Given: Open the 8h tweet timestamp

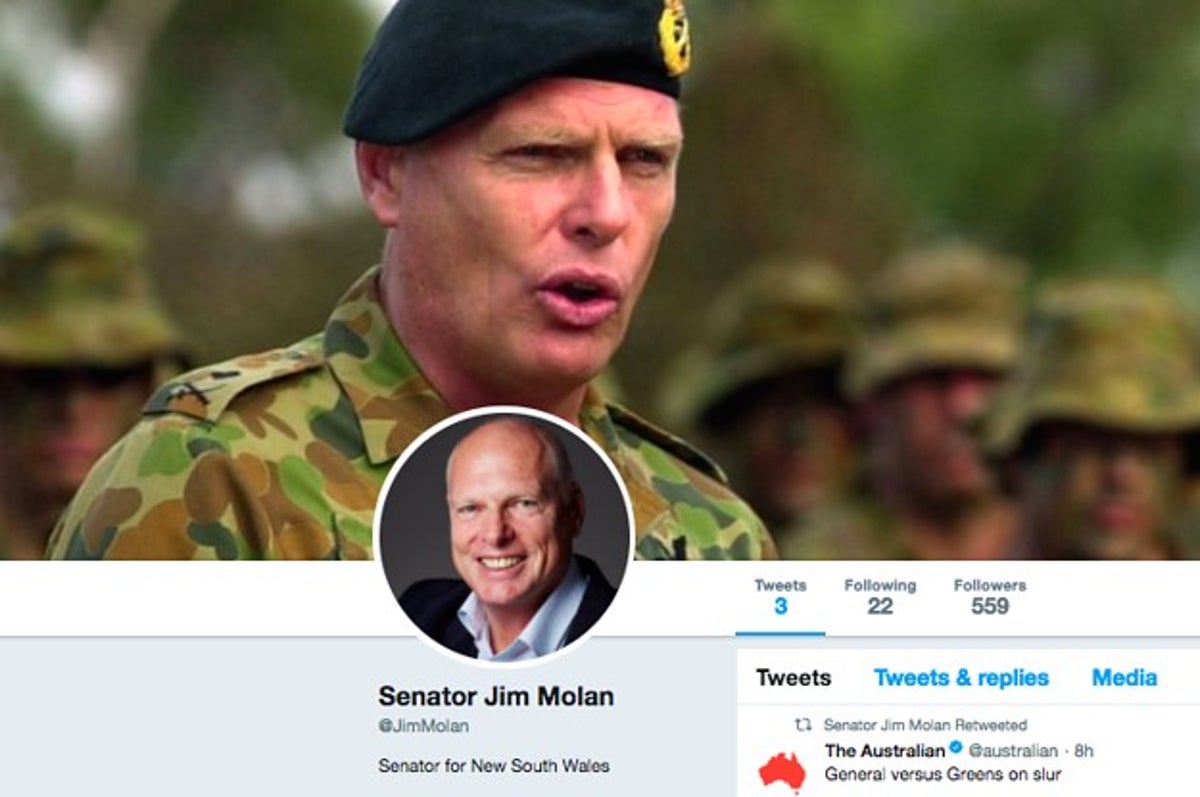Looking at the screenshot, I should coord(1083,750).
